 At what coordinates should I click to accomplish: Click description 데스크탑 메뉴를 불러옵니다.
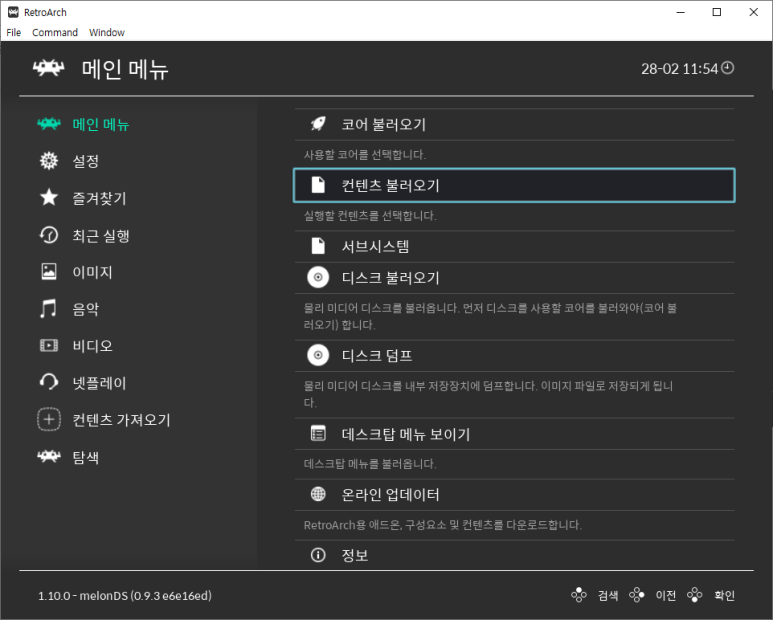tap(370, 464)
